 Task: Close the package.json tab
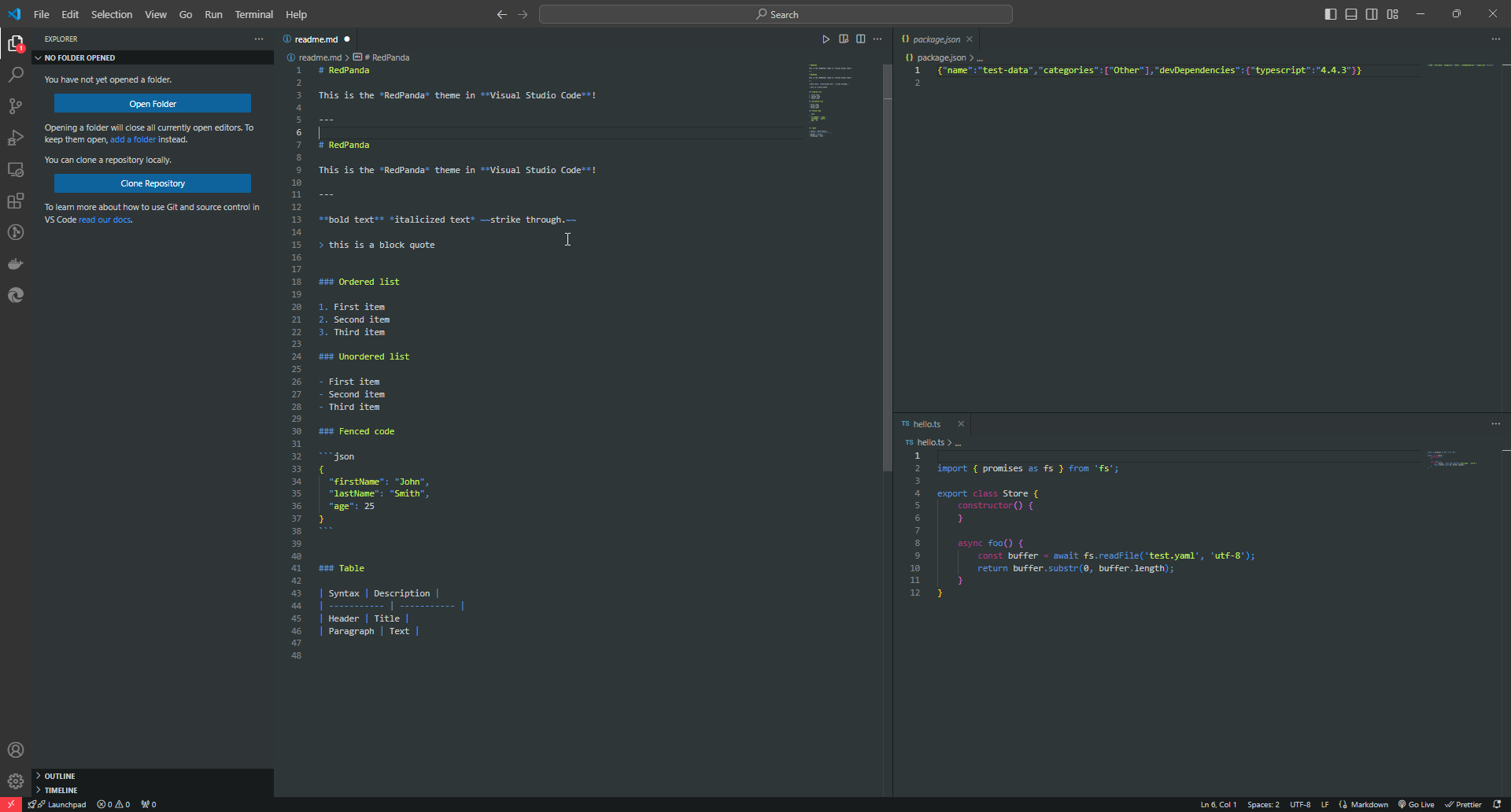(x=970, y=39)
